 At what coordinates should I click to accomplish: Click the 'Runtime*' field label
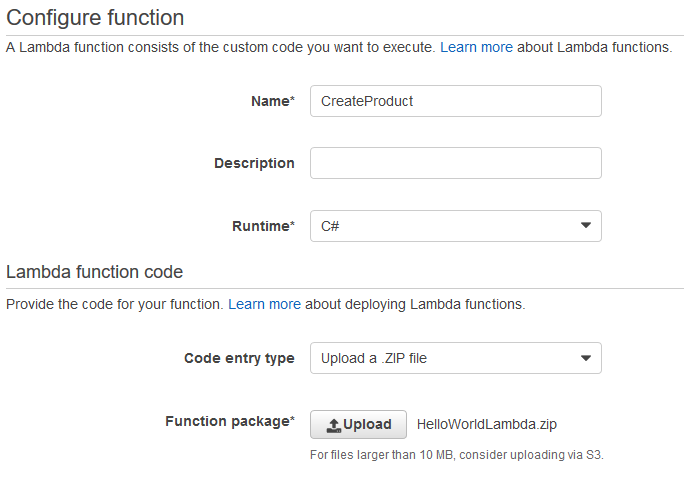[x=263, y=226]
